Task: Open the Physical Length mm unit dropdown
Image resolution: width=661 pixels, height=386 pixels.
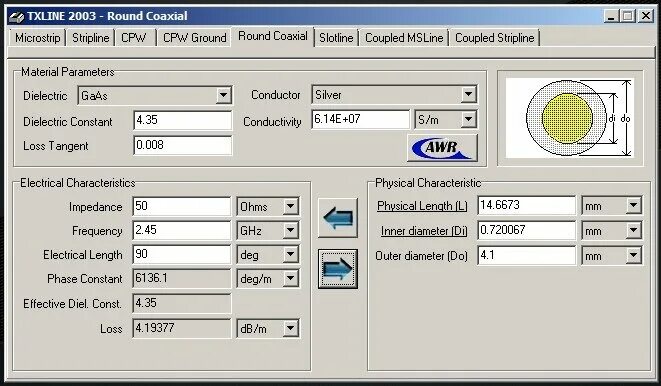Action: pyautogui.click(x=634, y=206)
